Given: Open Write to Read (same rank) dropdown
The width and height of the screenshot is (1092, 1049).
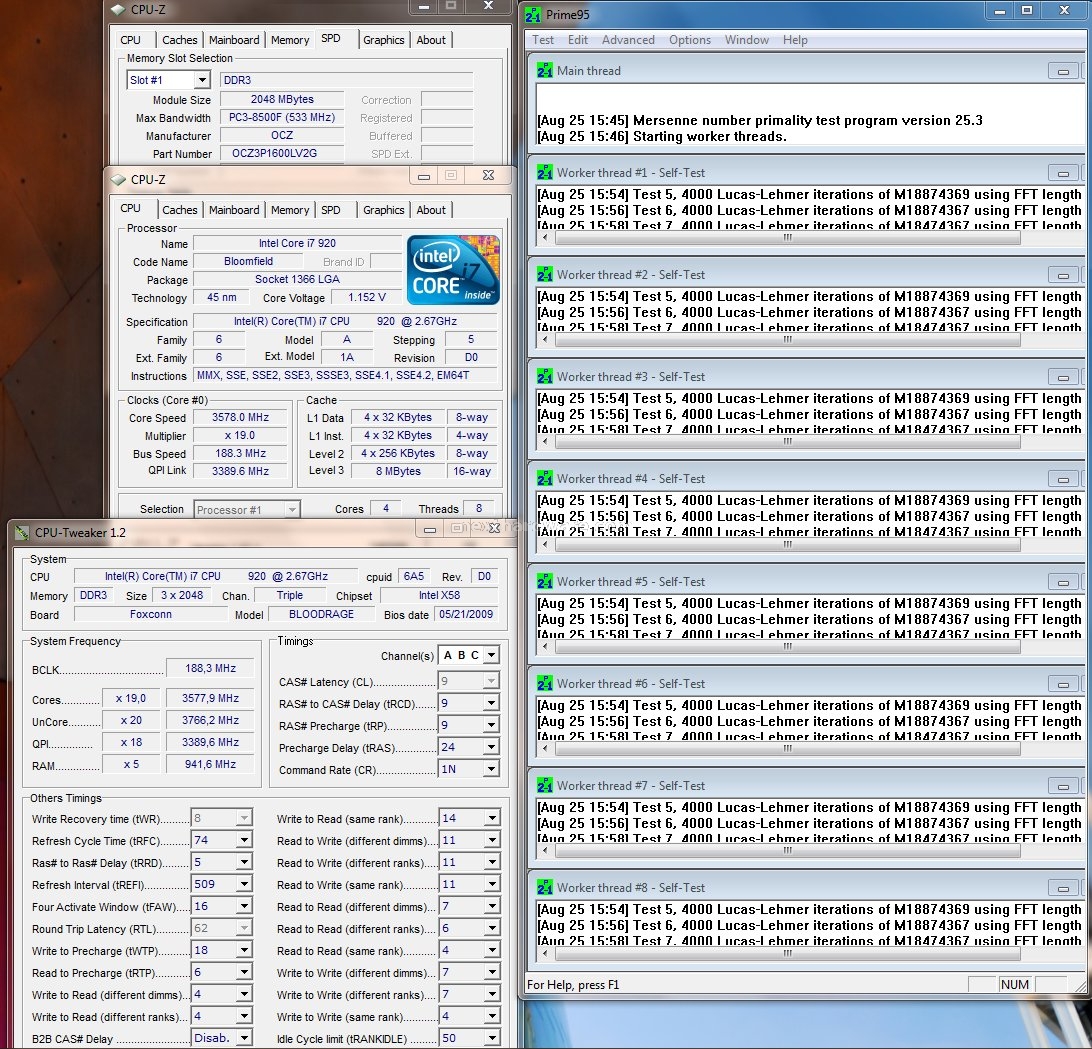Looking at the screenshot, I should click(x=492, y=818).
